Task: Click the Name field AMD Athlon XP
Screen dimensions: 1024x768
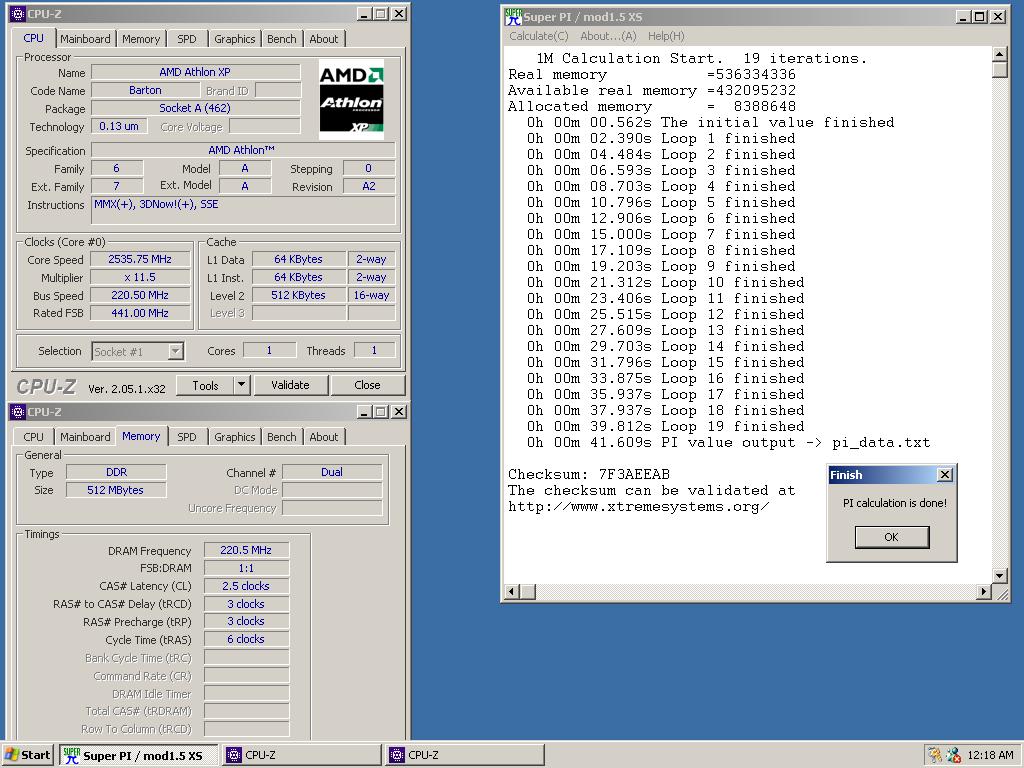Action: pos(195,72)
